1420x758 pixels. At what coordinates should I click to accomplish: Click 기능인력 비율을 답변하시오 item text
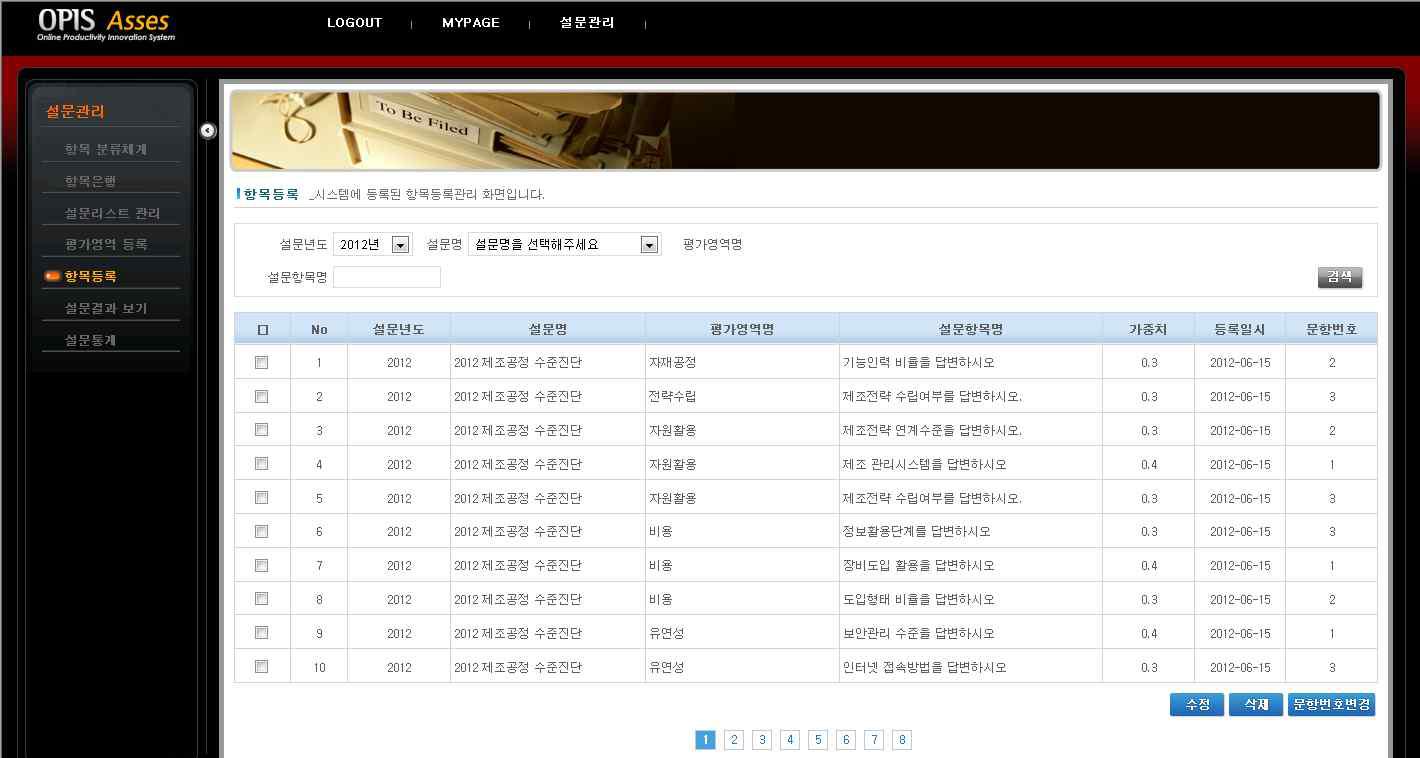point(919,362)
